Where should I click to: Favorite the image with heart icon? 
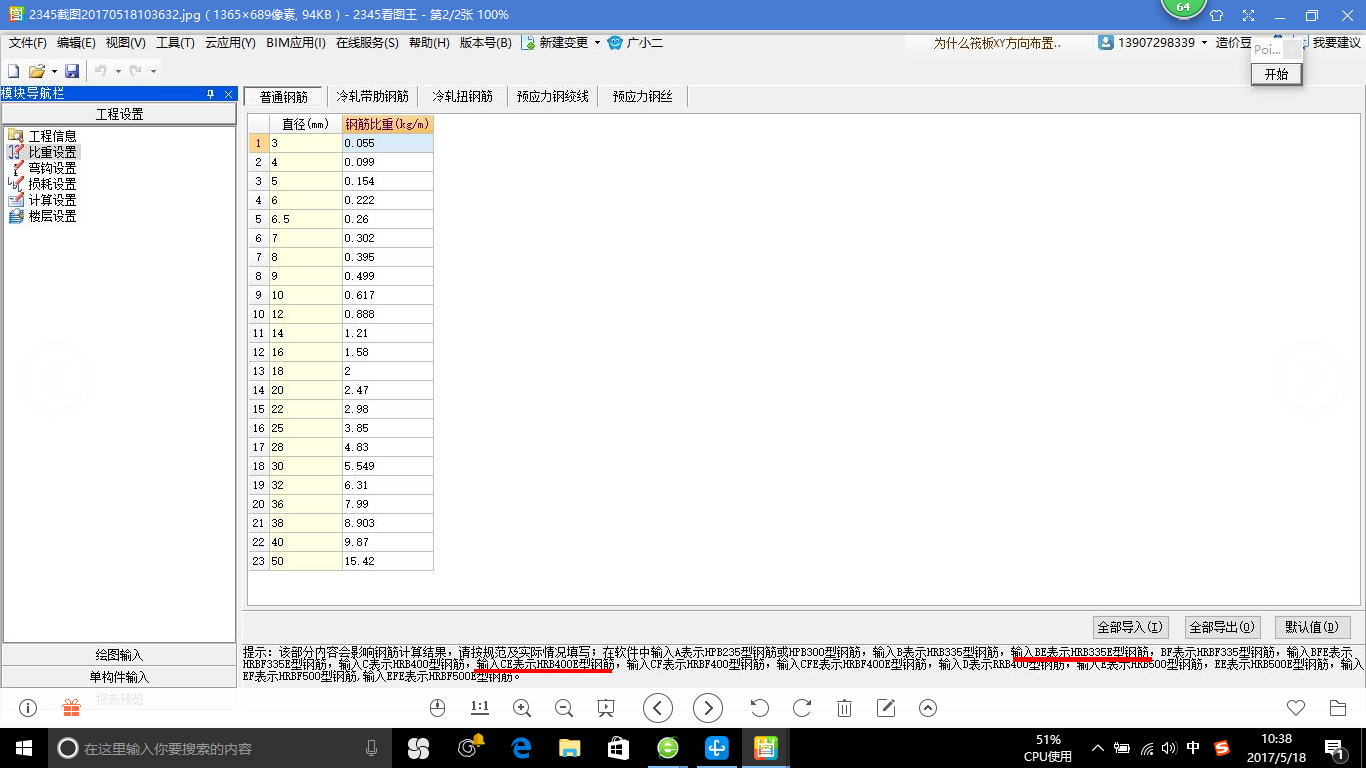[1296, 708]
